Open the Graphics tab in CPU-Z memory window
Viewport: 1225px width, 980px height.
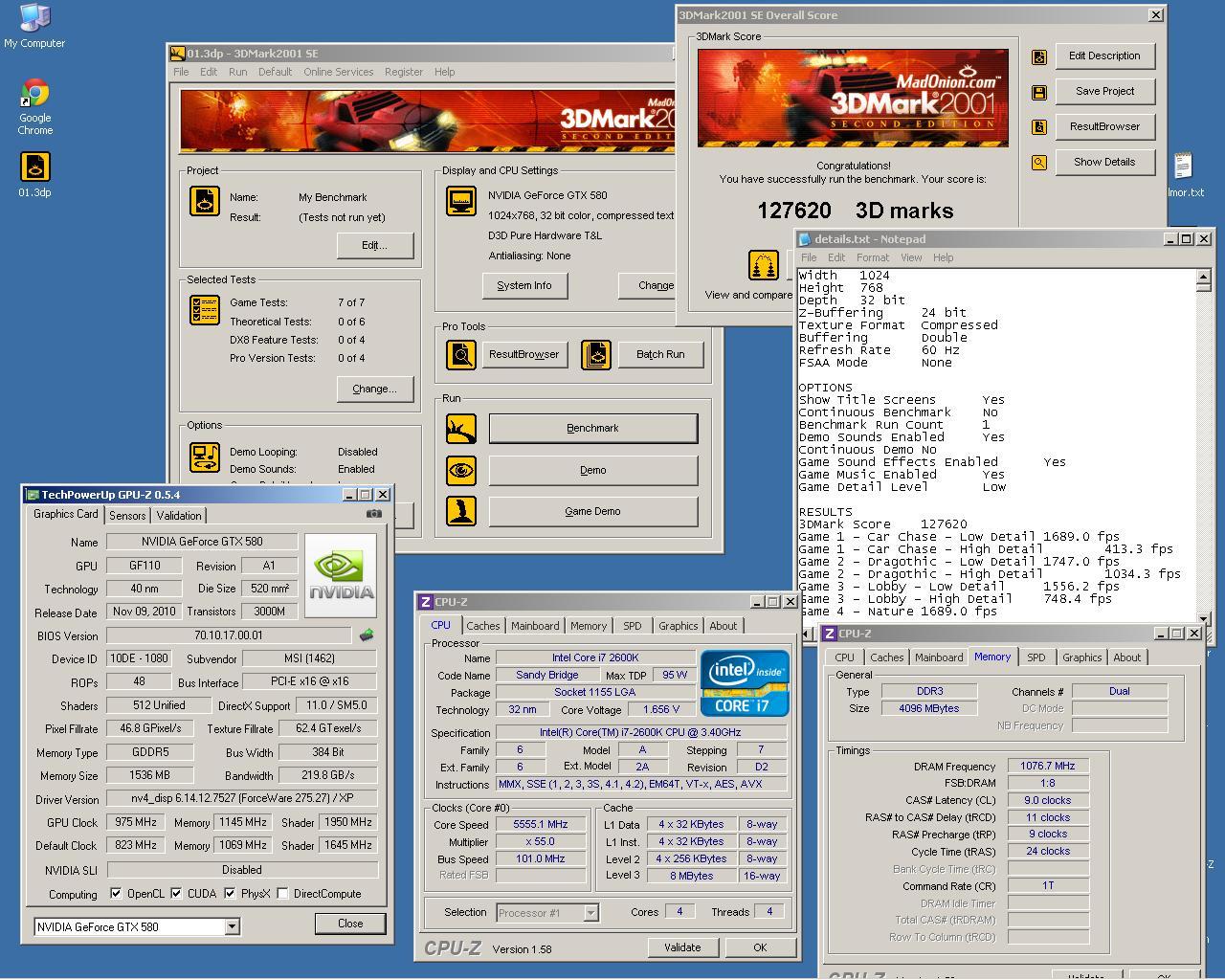pyautogui.click(x=1081, y=657)
